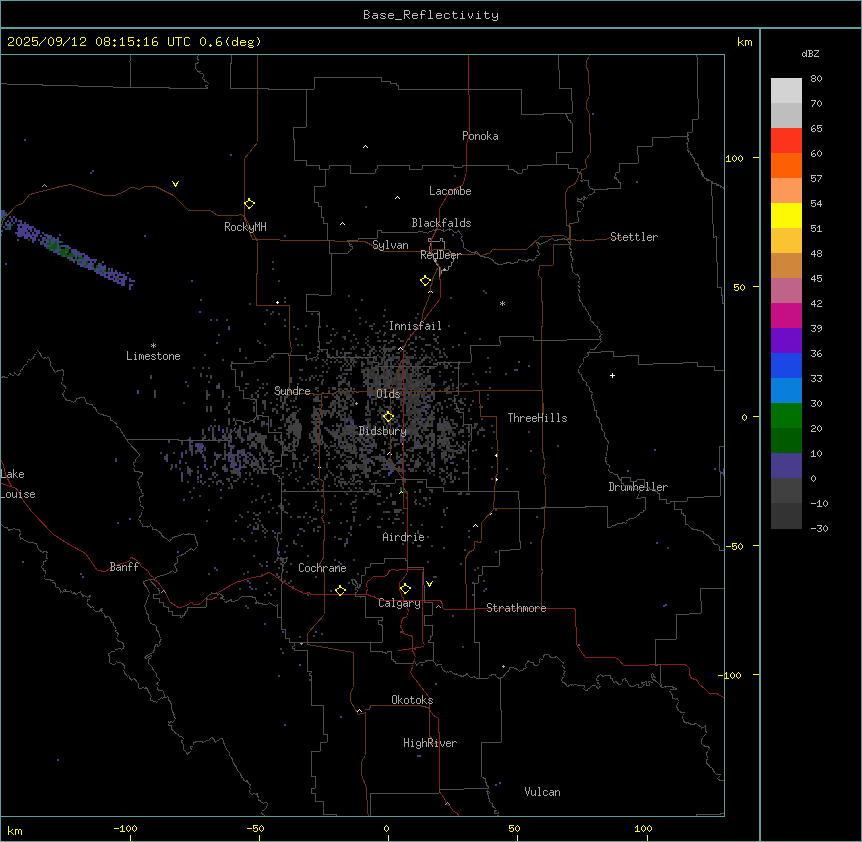The image size is (862, 842).
Task: Click the Base_Reflectivity title text
Action: pos(431,15)
